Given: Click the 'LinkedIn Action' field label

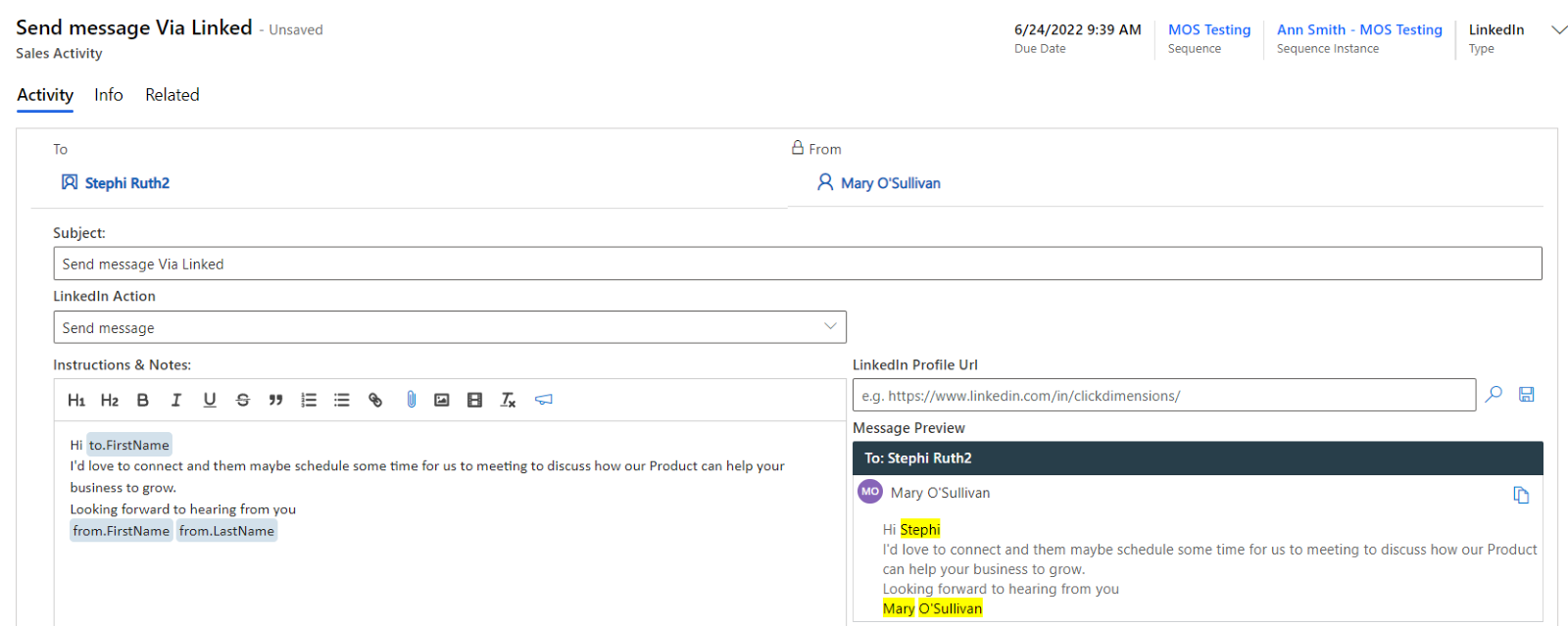Looking at the screenshot, I should pos(104,296).
